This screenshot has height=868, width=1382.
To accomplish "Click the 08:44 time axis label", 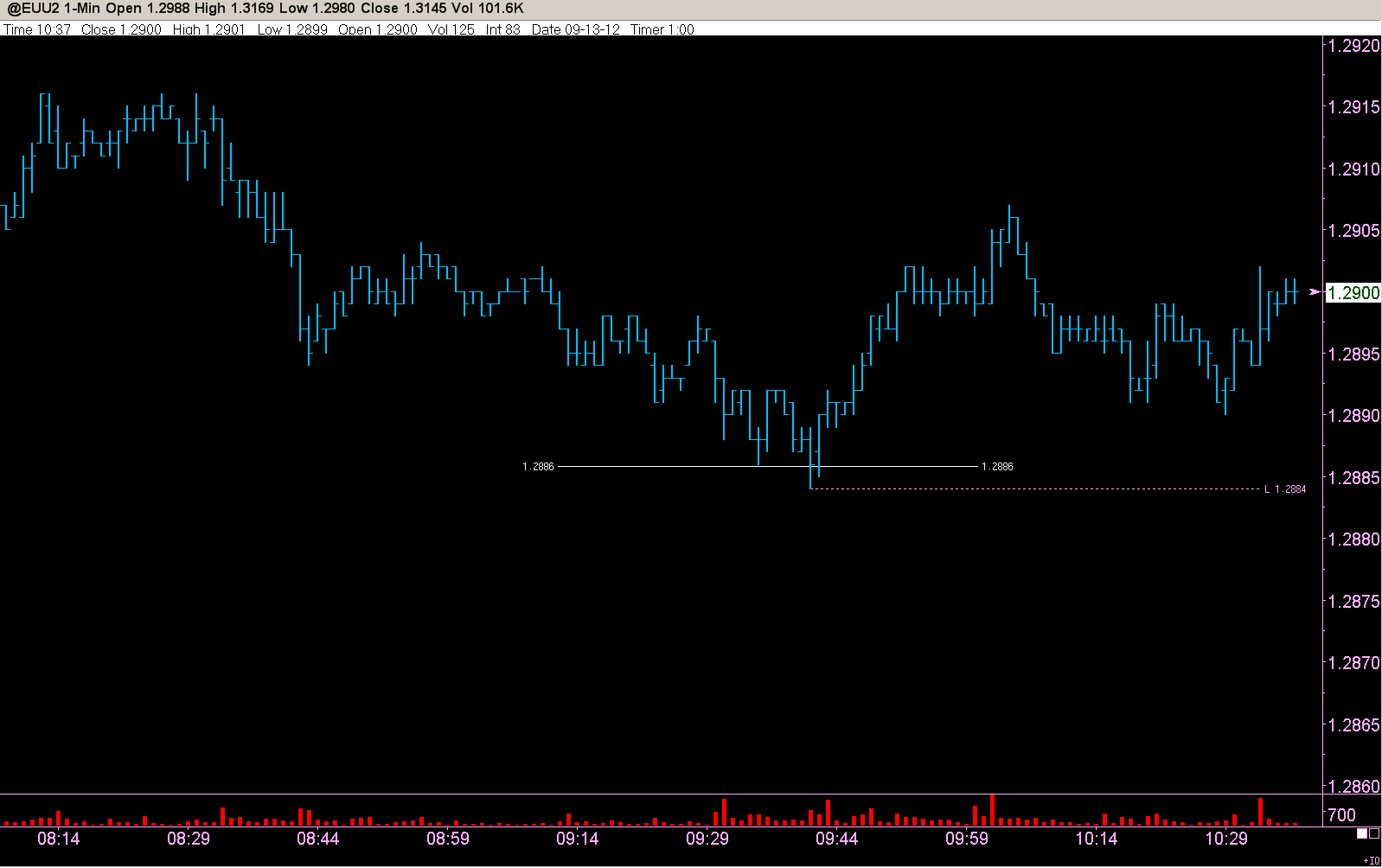I will point(318,839).
